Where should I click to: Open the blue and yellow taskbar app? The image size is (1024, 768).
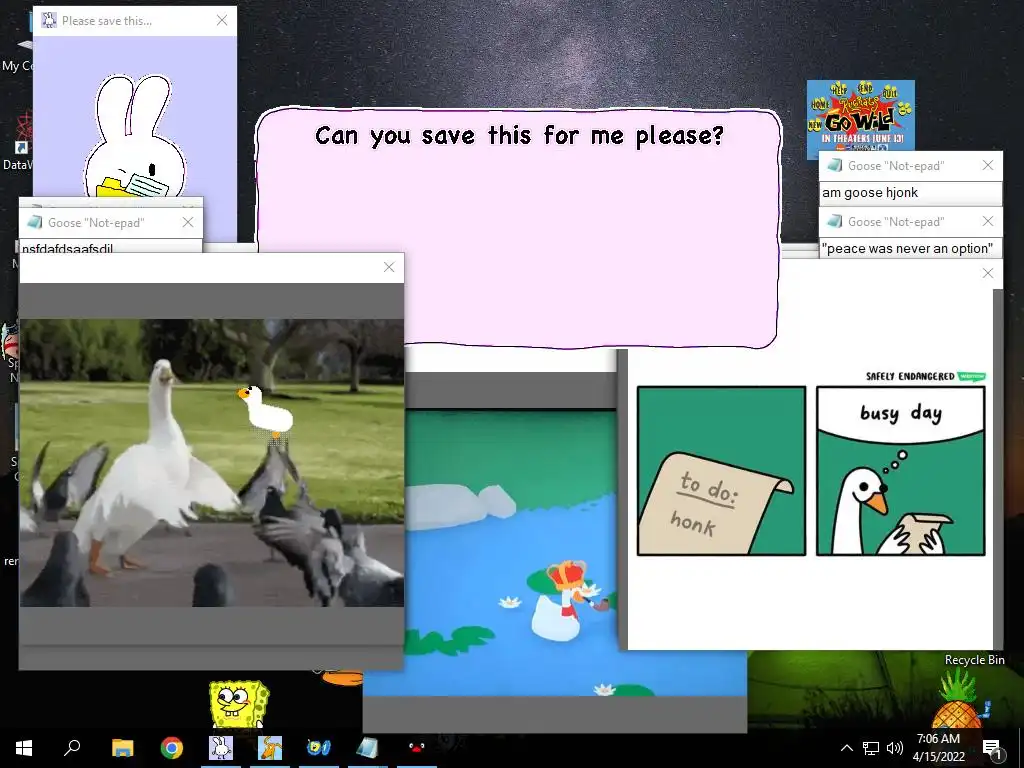point(319,747)
